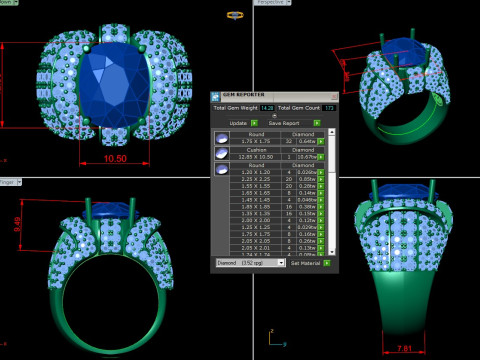This screenshot has width=480, height=360.
Task: Click the 12.85 X 10.50 size cell
Action: [x=255, y=157]
